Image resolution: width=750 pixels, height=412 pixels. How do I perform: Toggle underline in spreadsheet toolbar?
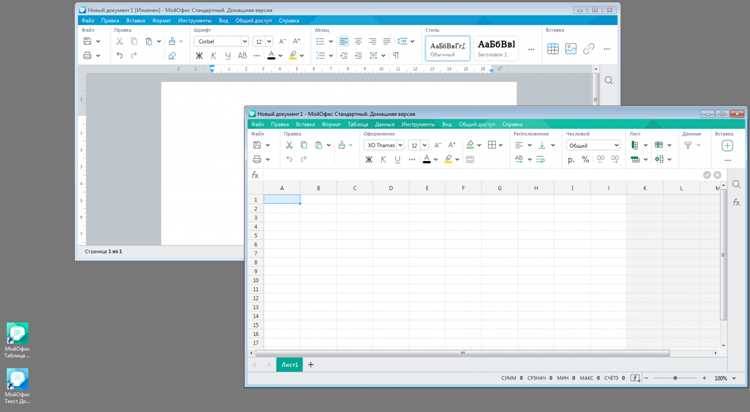tap(397, 159)
